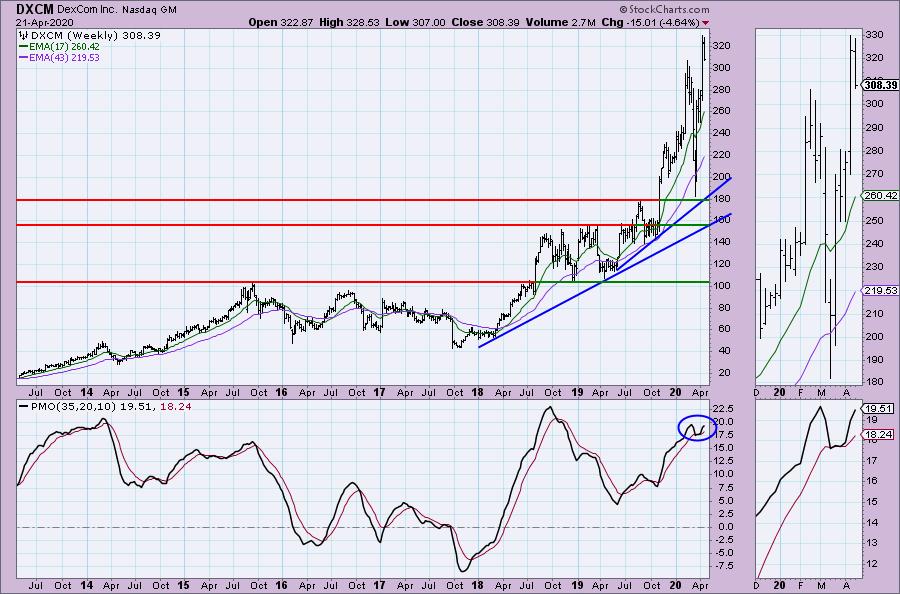Viewport: 900px width, 594px height.
Task: Click the green EMA(17) legend line marker
Action: (23, 46)
